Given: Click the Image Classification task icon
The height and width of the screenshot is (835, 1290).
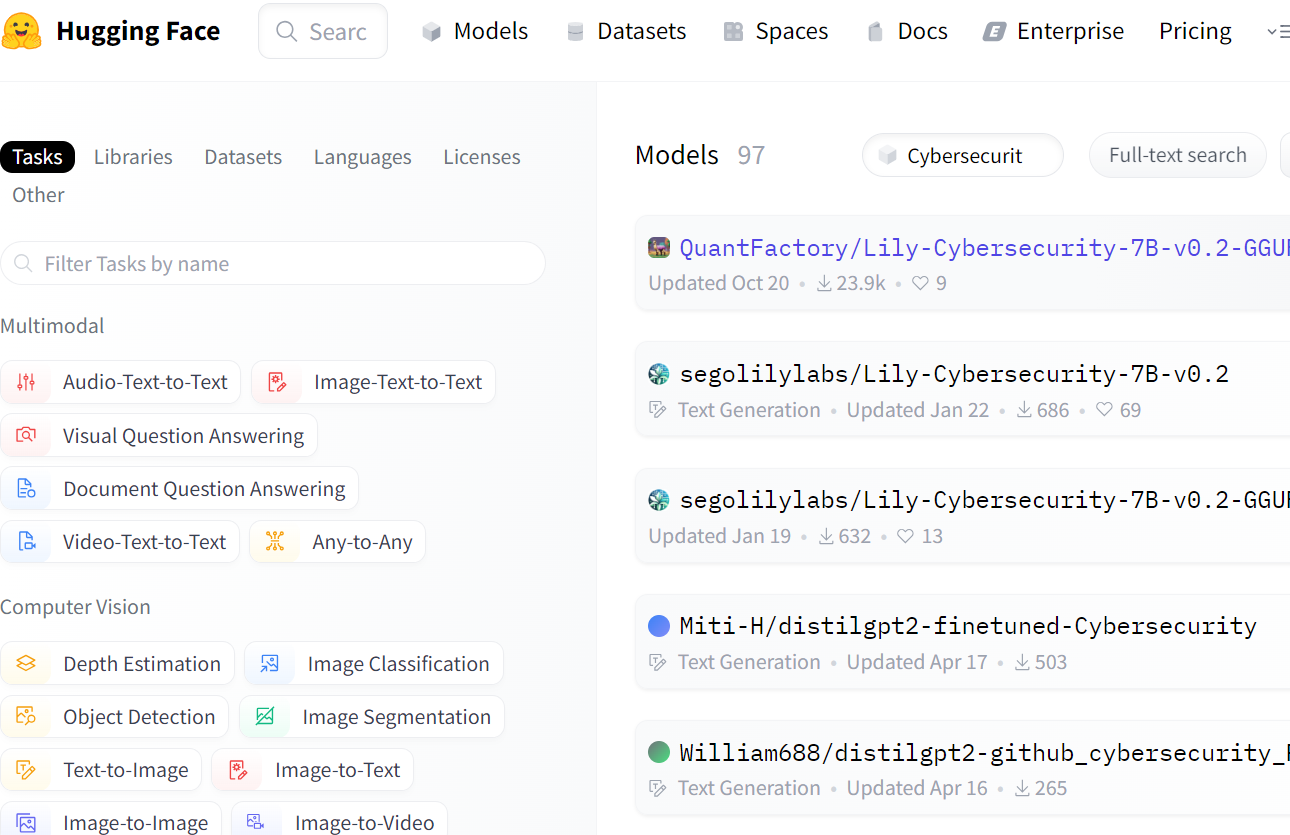Looking at the screenshot, I should (270, 664).
